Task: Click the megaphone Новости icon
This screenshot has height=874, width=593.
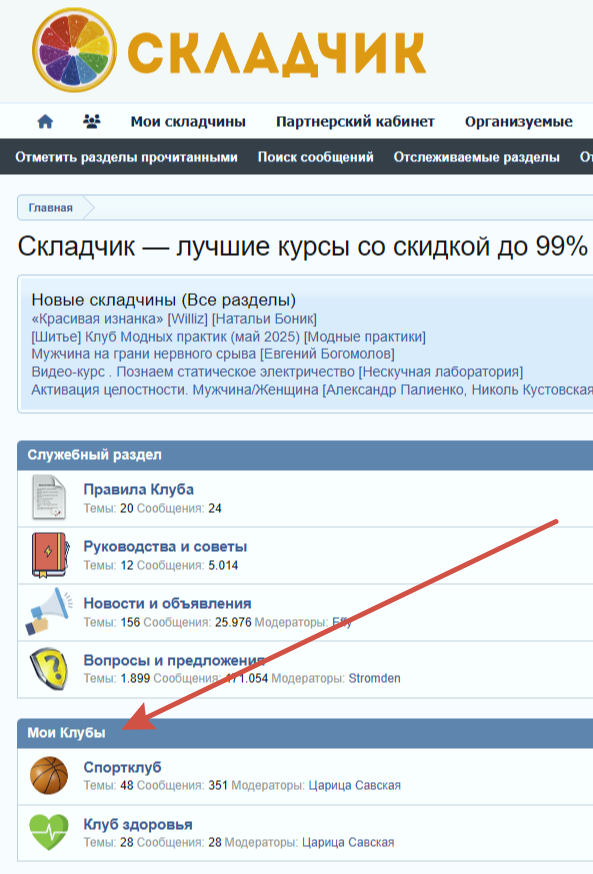Action: point(49,612)
